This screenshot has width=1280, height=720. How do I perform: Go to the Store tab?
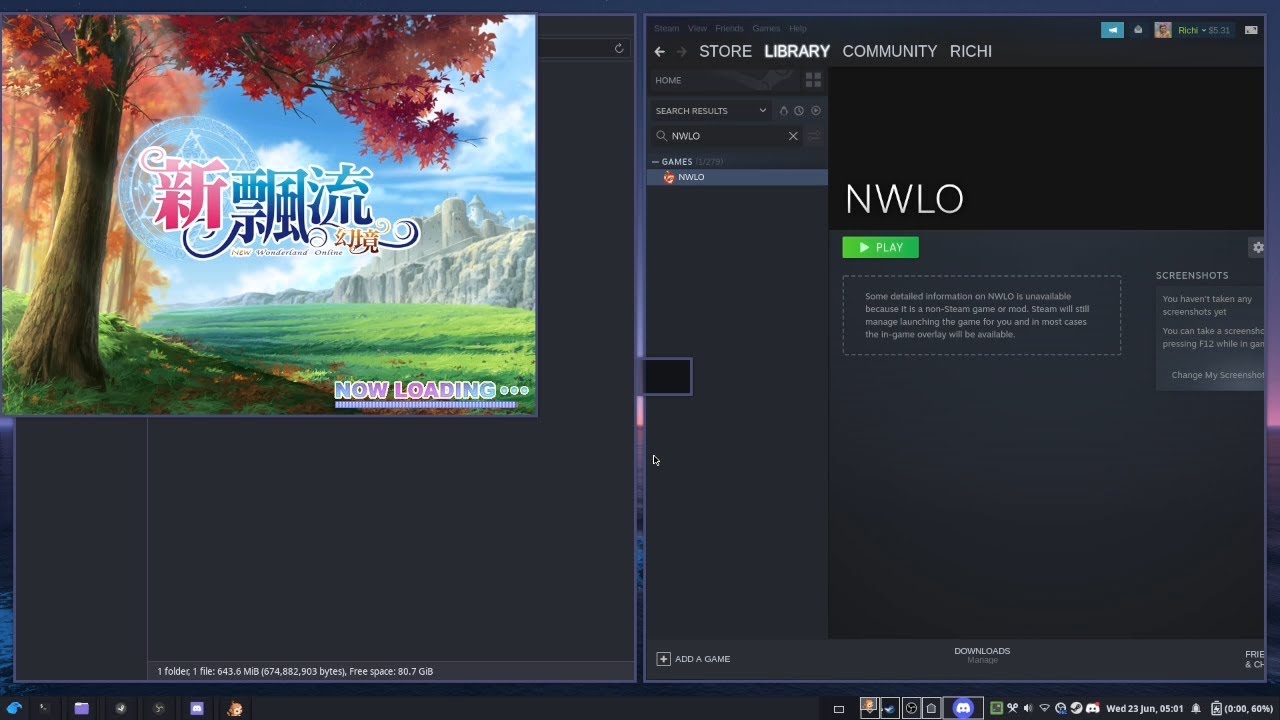click(725, 51)
